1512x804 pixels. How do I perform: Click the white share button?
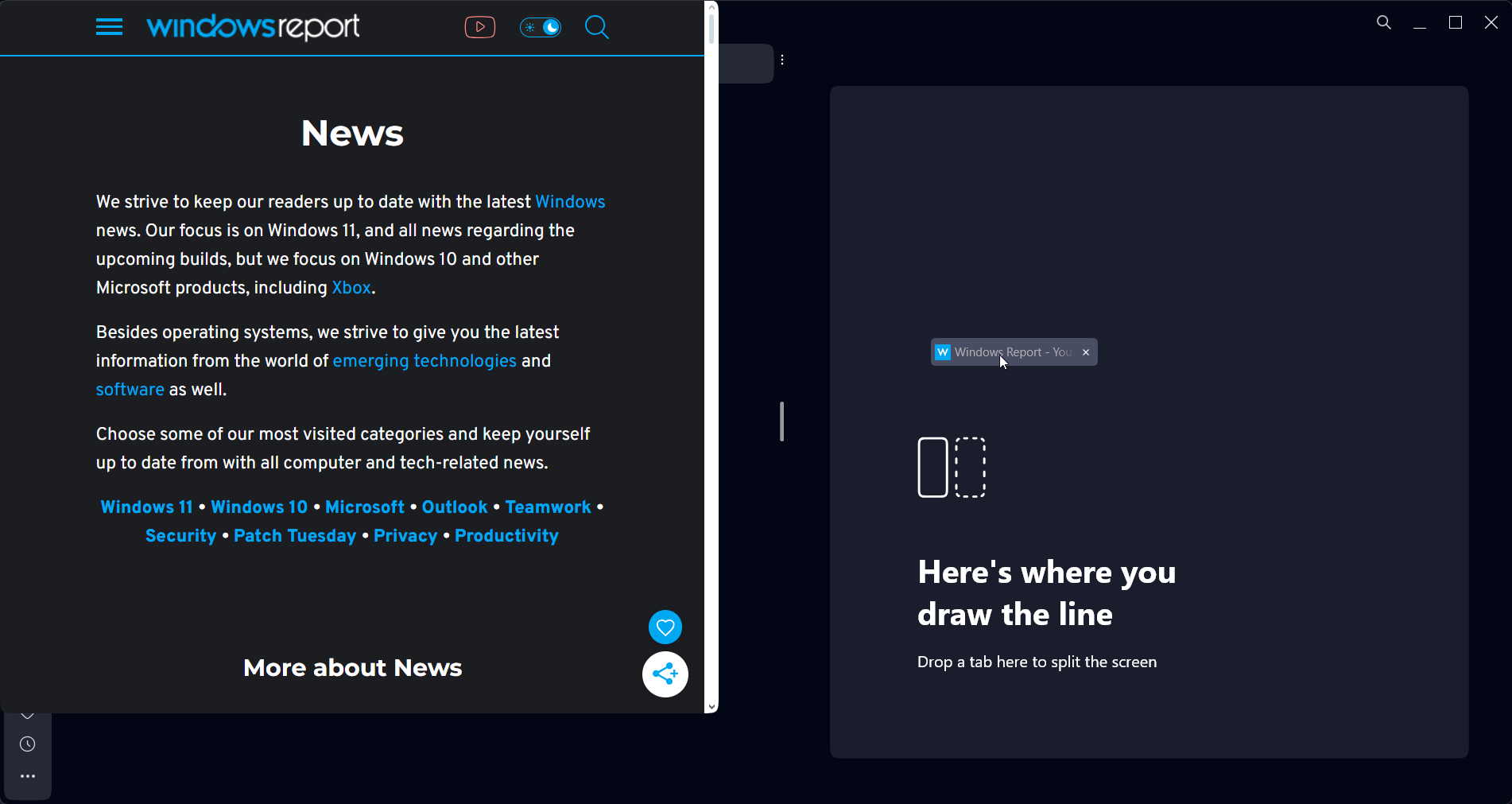[665, 674]
